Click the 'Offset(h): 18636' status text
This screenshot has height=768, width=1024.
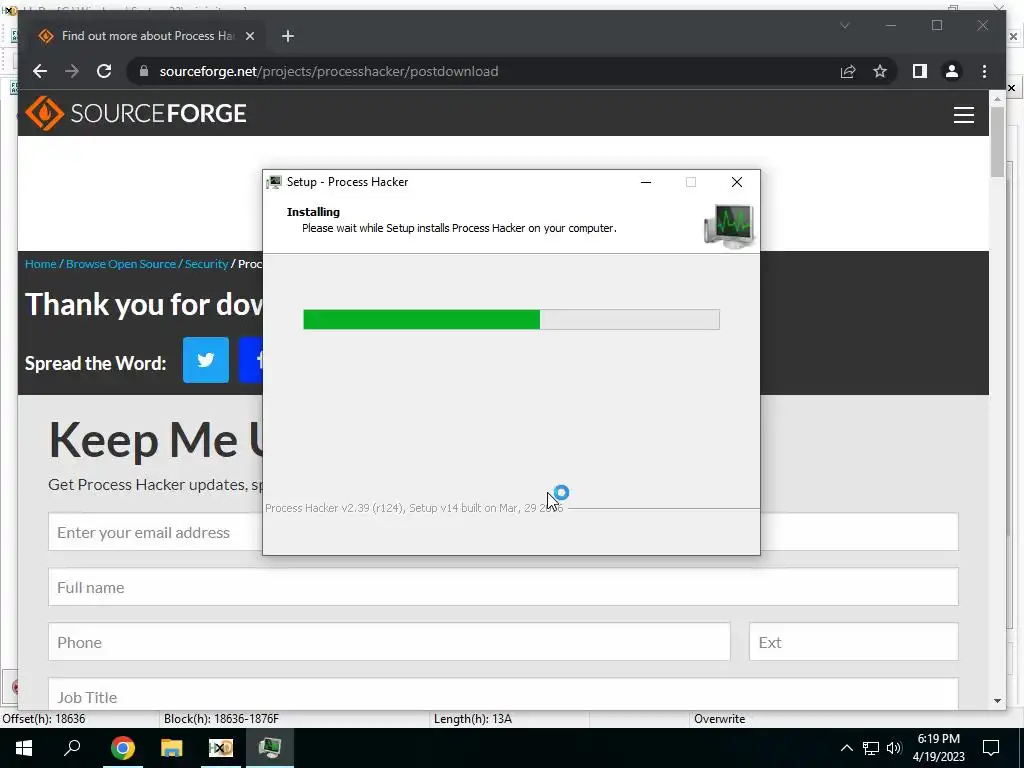(x=44, y=719)
